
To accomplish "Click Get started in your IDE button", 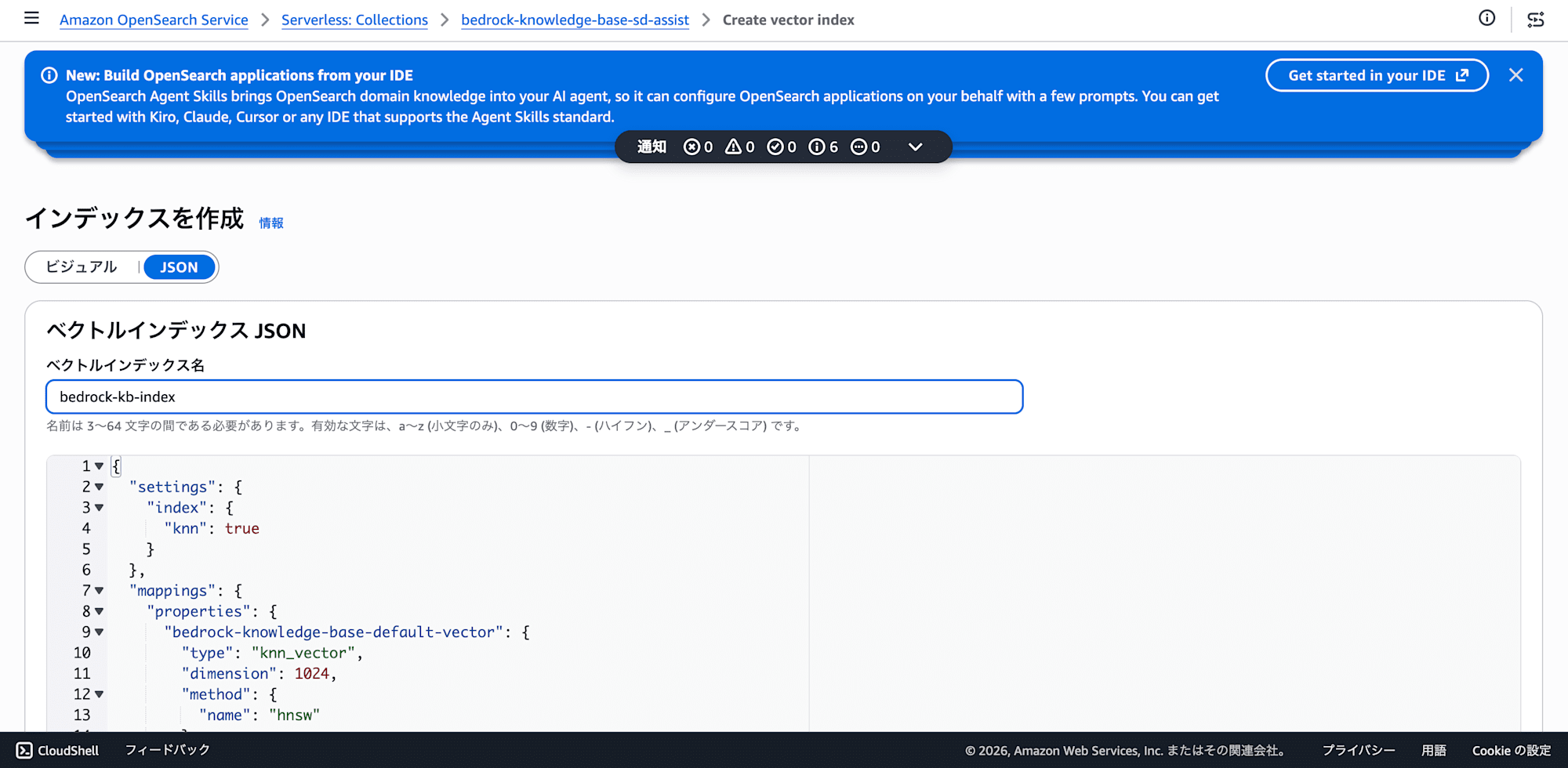I will pyautogui.click(x=1377, y=75).
